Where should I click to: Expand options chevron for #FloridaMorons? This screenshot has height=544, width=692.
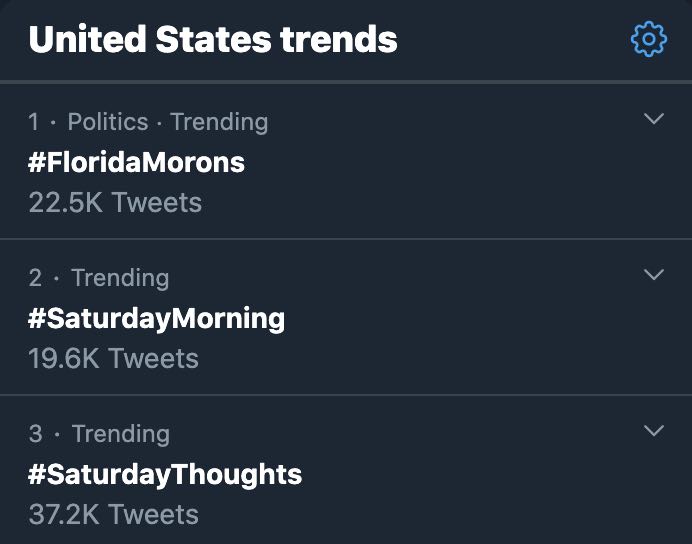click(x=654, y=120)
